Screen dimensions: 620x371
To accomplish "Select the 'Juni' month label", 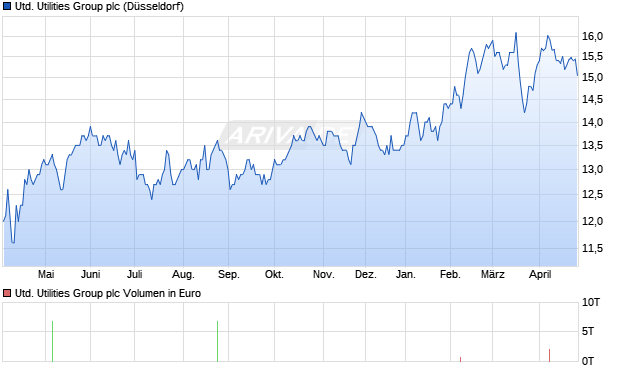I will pyautogui.click(x=91, y=274).
